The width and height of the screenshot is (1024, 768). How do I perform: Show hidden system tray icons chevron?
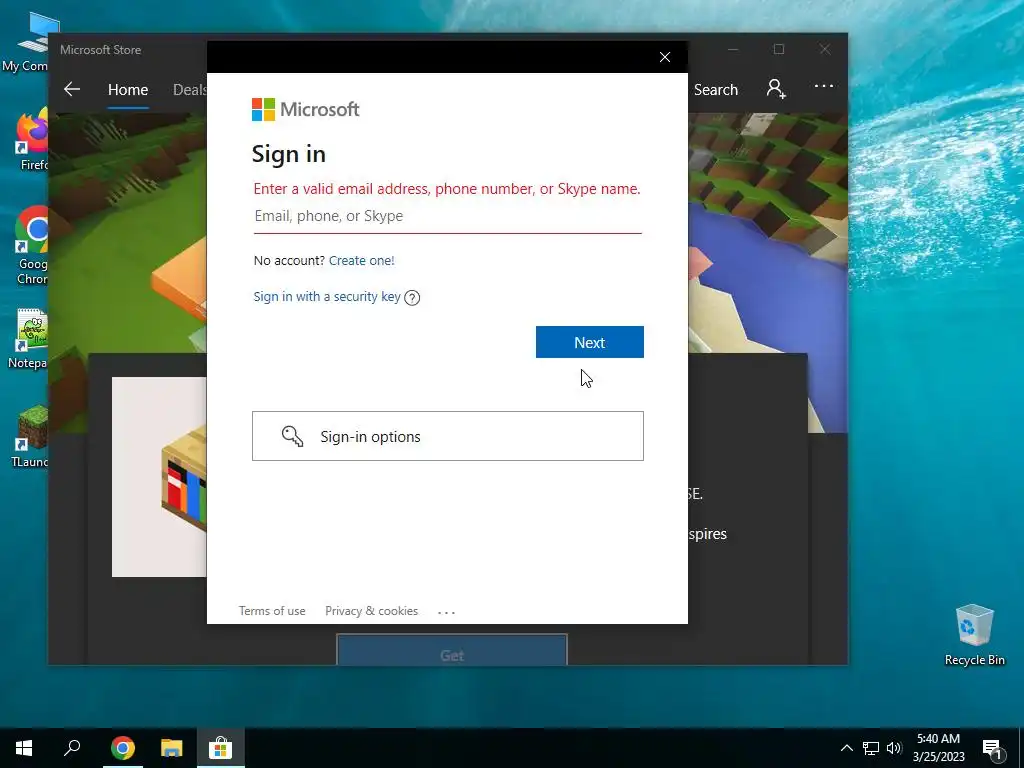[x=846, y=748]
